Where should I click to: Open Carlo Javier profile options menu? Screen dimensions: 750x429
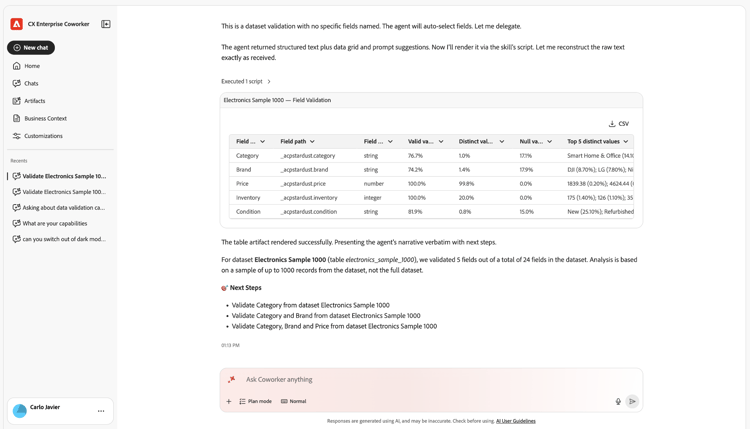tap(101, 411)
